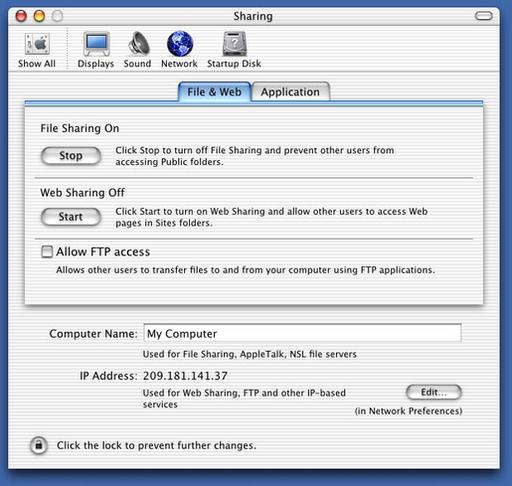Open Show All preferences icon
Screen dimensions: 512x486
point(37,44)
